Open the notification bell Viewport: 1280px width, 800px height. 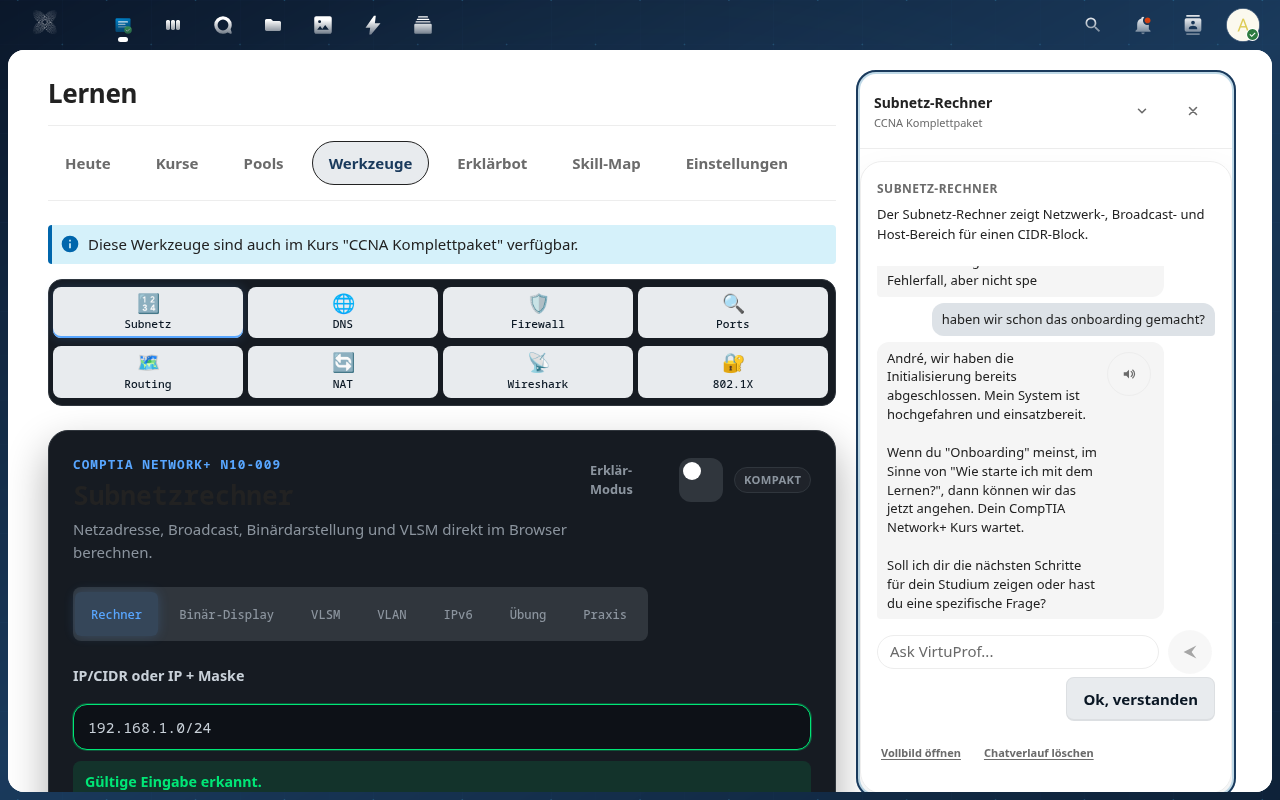[x=1142, y=24]
